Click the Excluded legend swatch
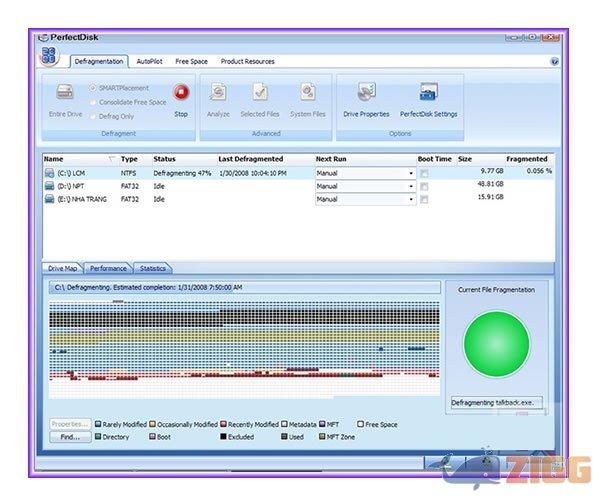The height and width of the screenshot is (500, 600). pos(223,436)
